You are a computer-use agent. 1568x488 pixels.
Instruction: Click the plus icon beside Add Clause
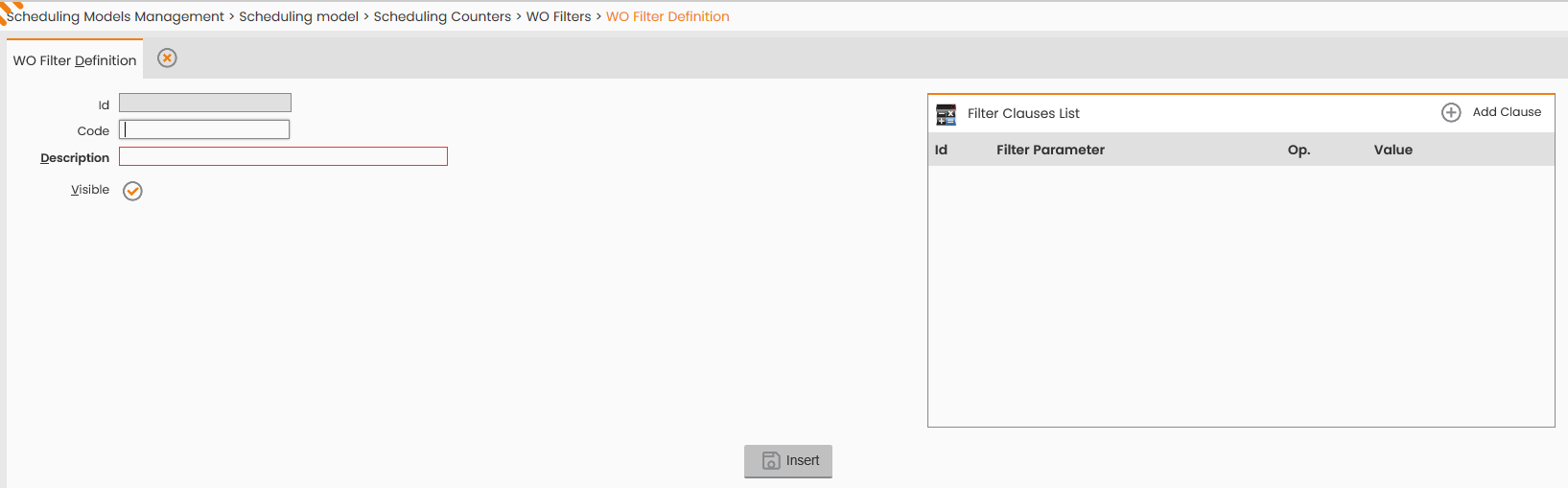1451,112
